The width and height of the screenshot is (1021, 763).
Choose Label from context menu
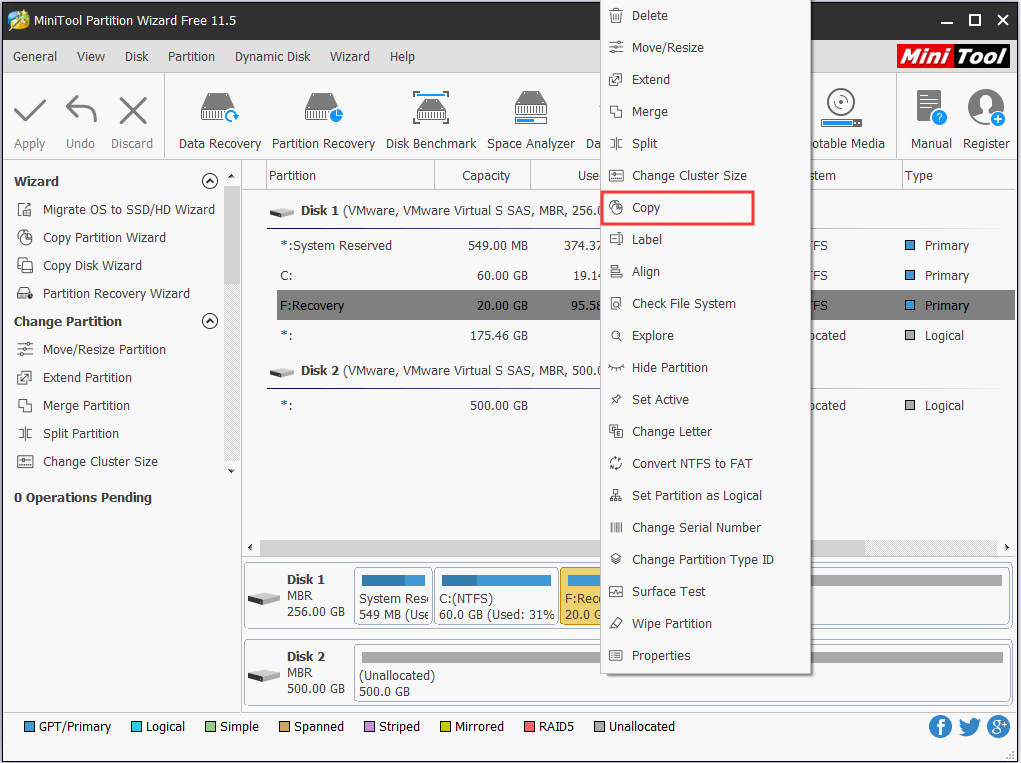705,240
